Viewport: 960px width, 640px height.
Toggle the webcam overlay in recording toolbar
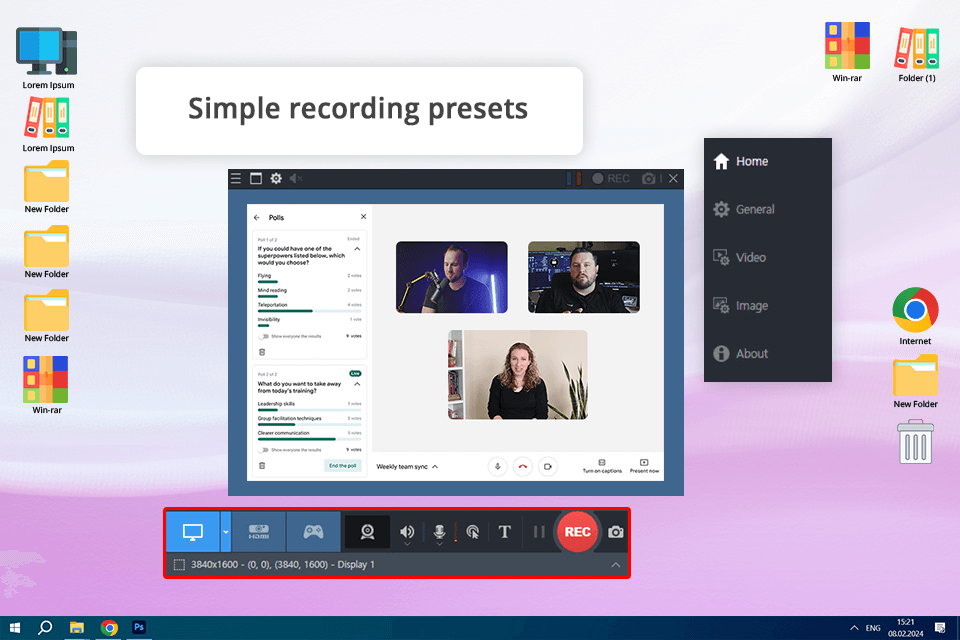pos(367,532)
